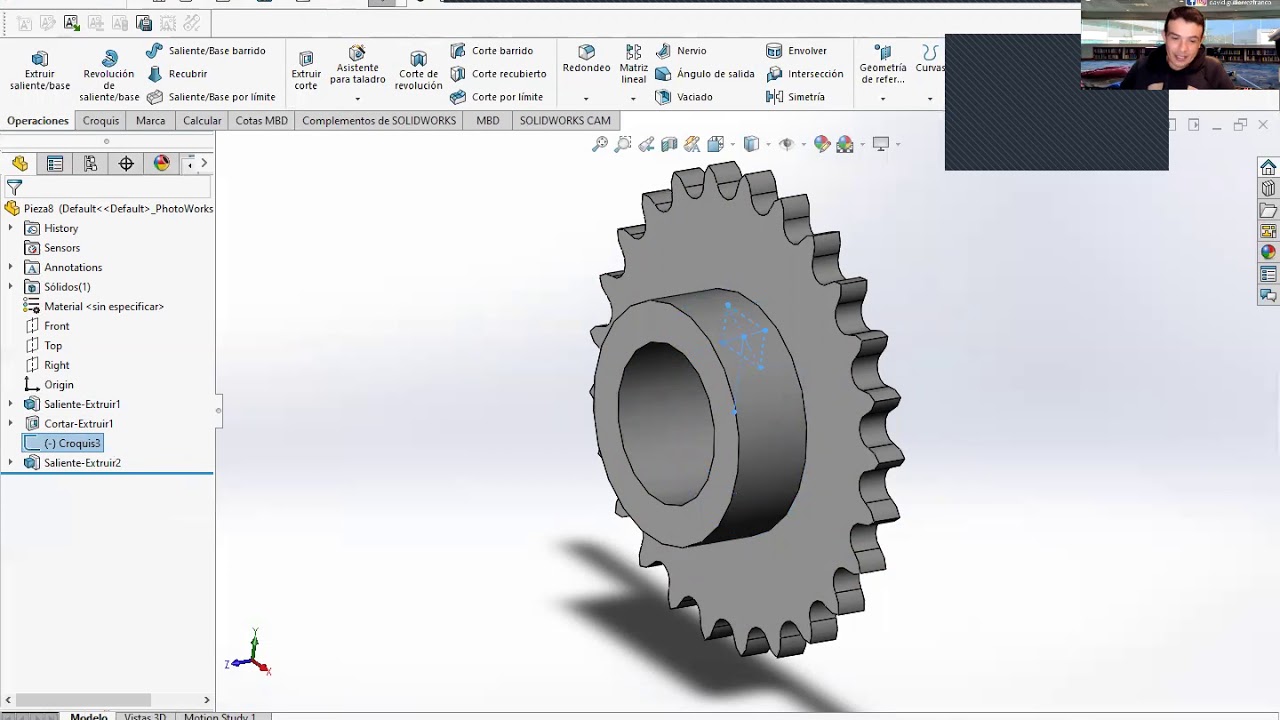The image size is (1280, 720).
Task: Expand Cortar-Extruir1 feature
Action: pos(10,424)
